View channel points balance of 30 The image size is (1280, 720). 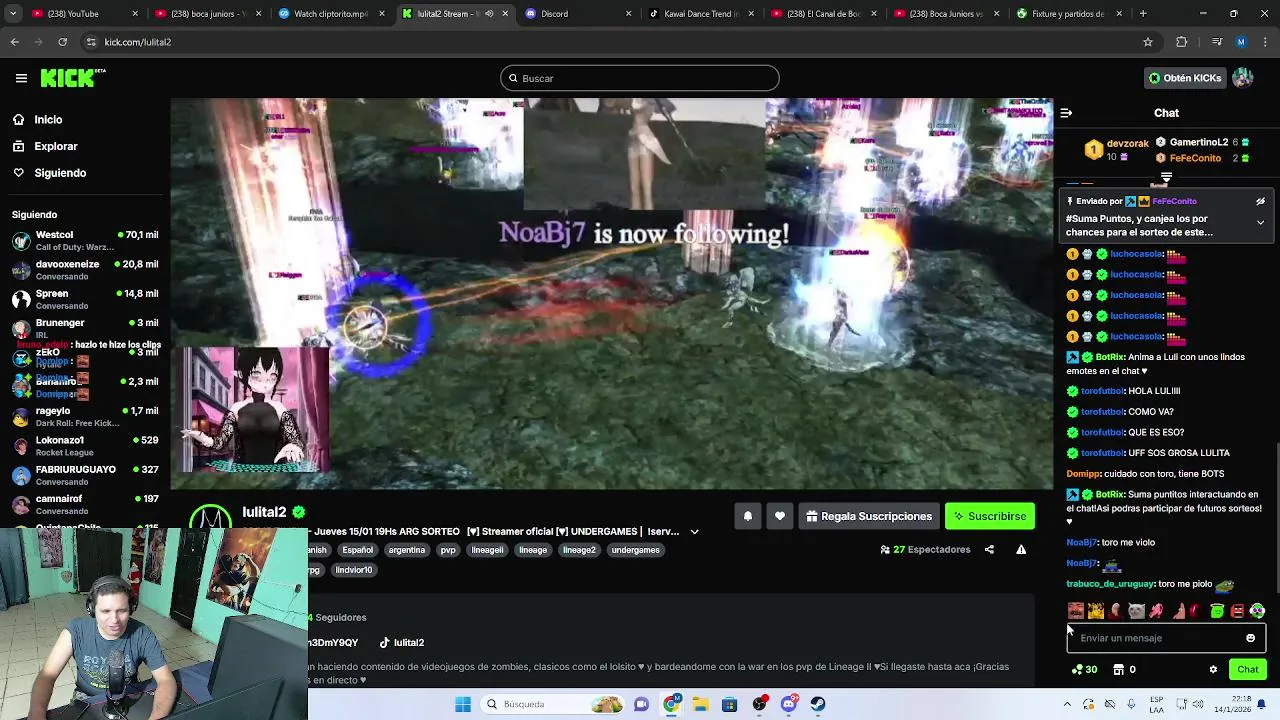(x=1084, y=669)
